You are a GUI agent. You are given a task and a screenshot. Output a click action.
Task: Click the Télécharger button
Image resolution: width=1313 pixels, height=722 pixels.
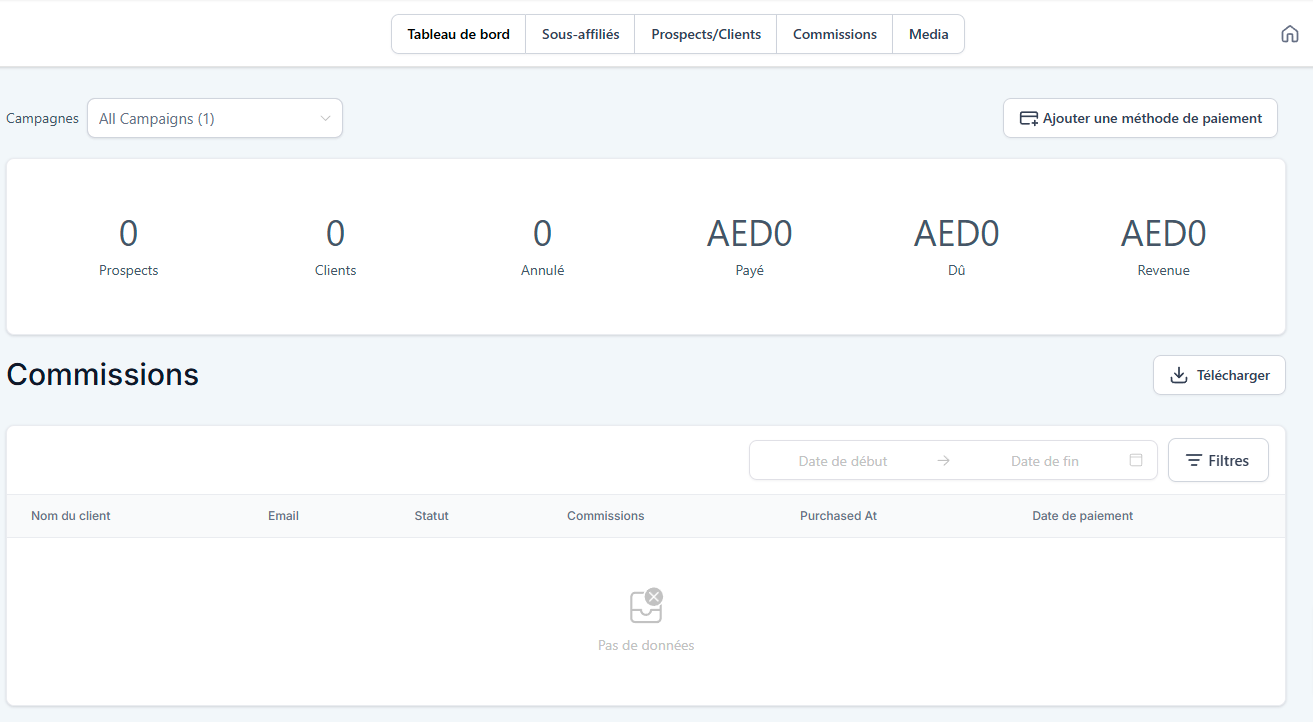click(x=1219, y=375)
